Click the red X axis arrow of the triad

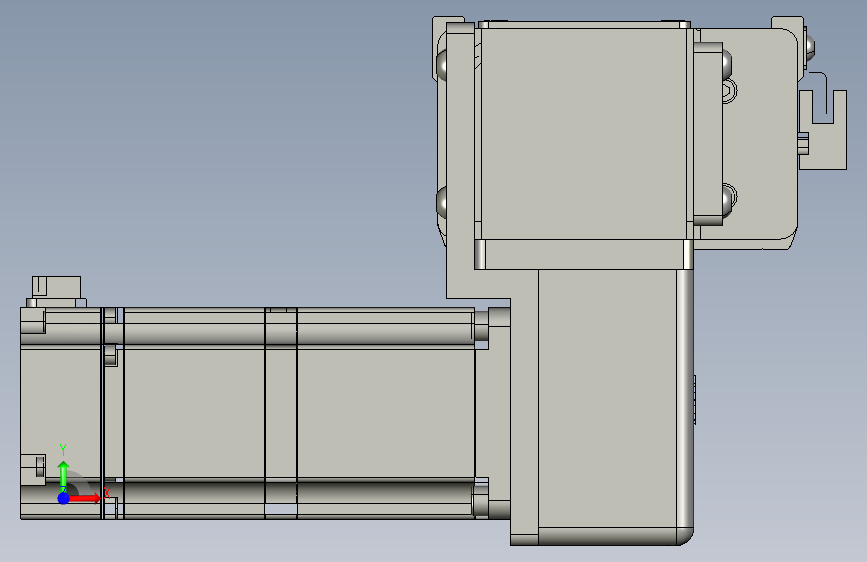85,498
